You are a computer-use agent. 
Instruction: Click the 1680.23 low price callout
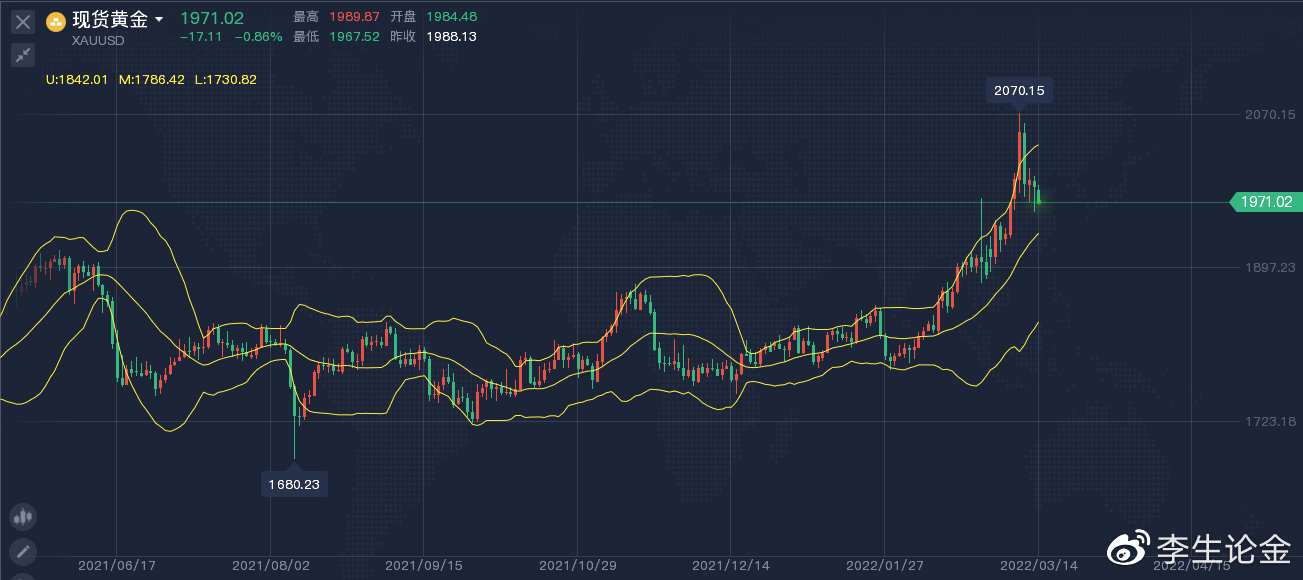(x=294, y=484)
